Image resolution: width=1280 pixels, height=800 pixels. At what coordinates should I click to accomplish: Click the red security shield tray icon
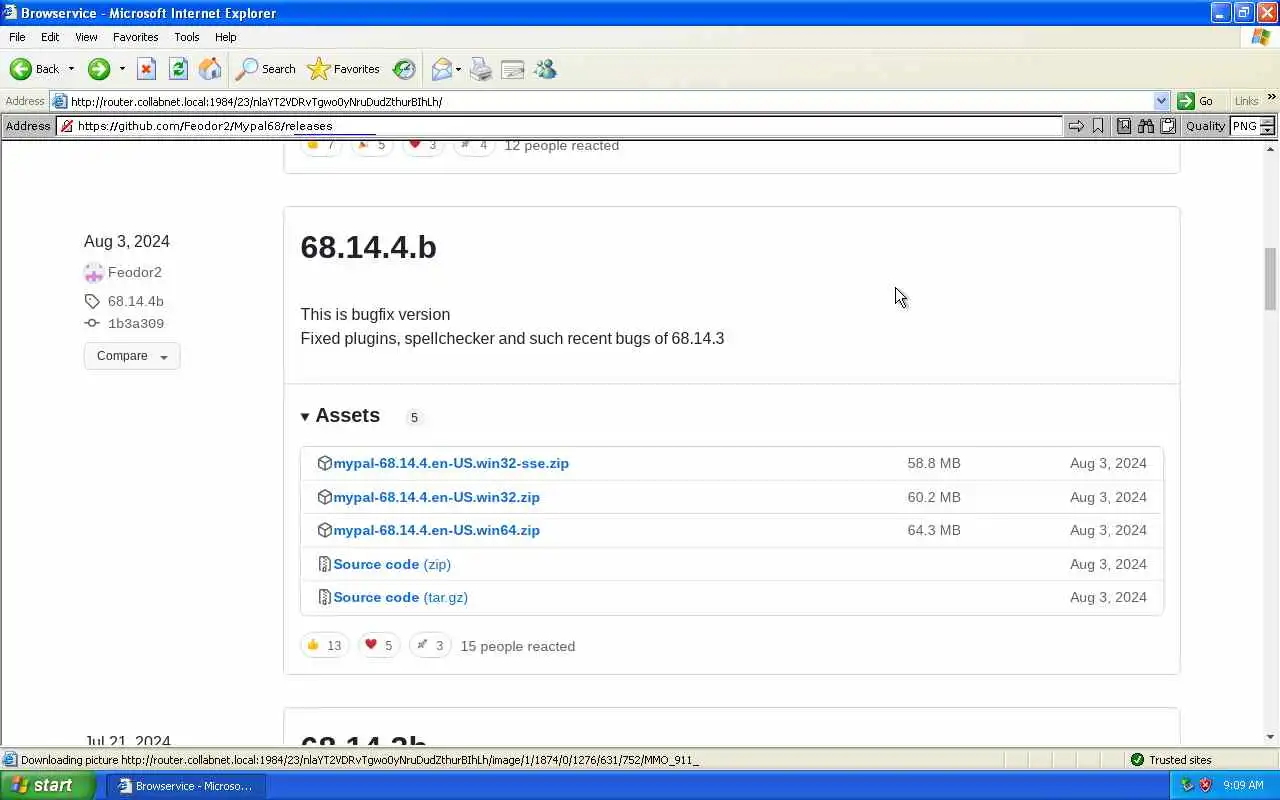(1205, 785)
